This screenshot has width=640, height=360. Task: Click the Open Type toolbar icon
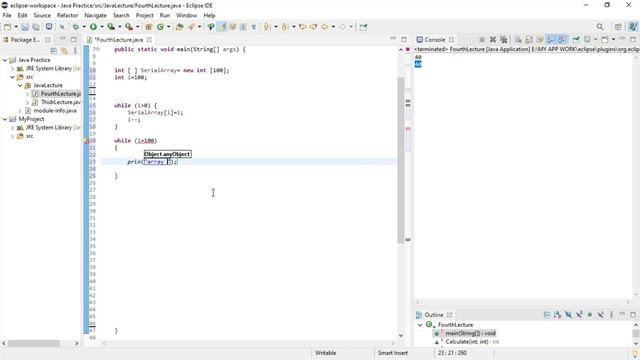point(180,27)
